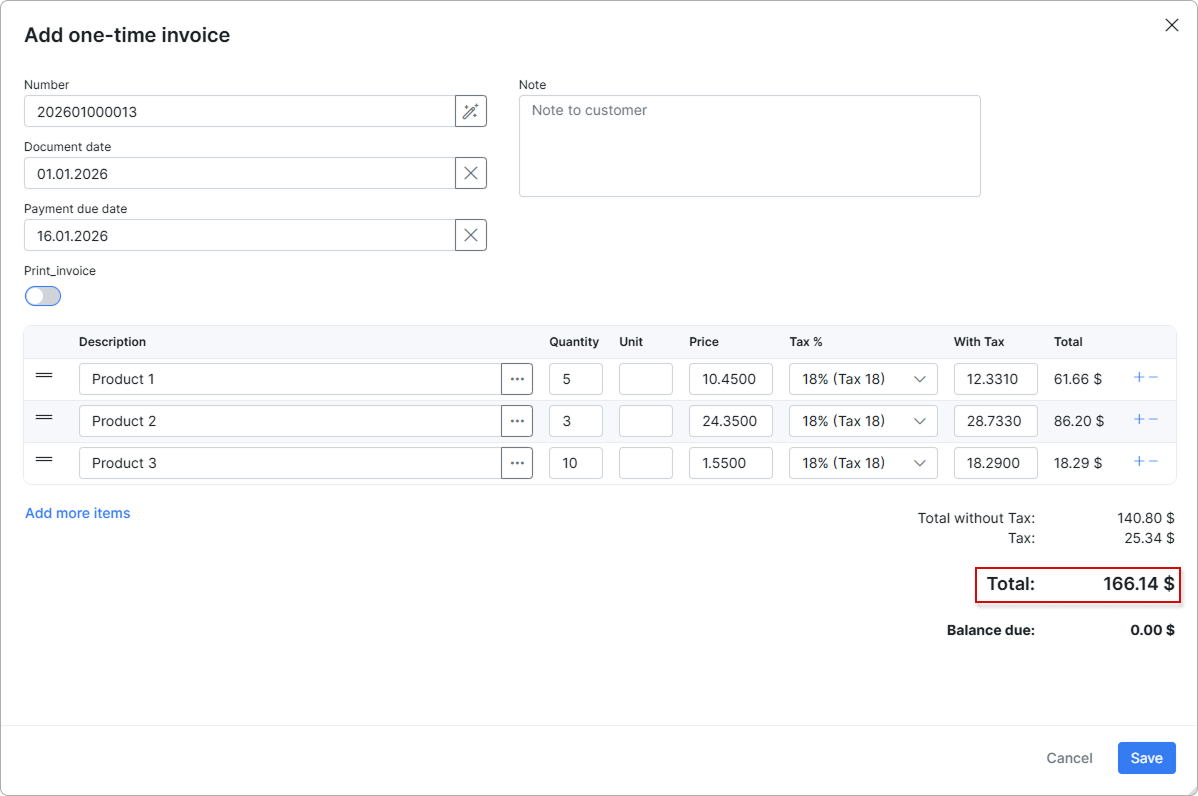
Task: Remove Product 1 row with minus icon
Action: 1154,377
